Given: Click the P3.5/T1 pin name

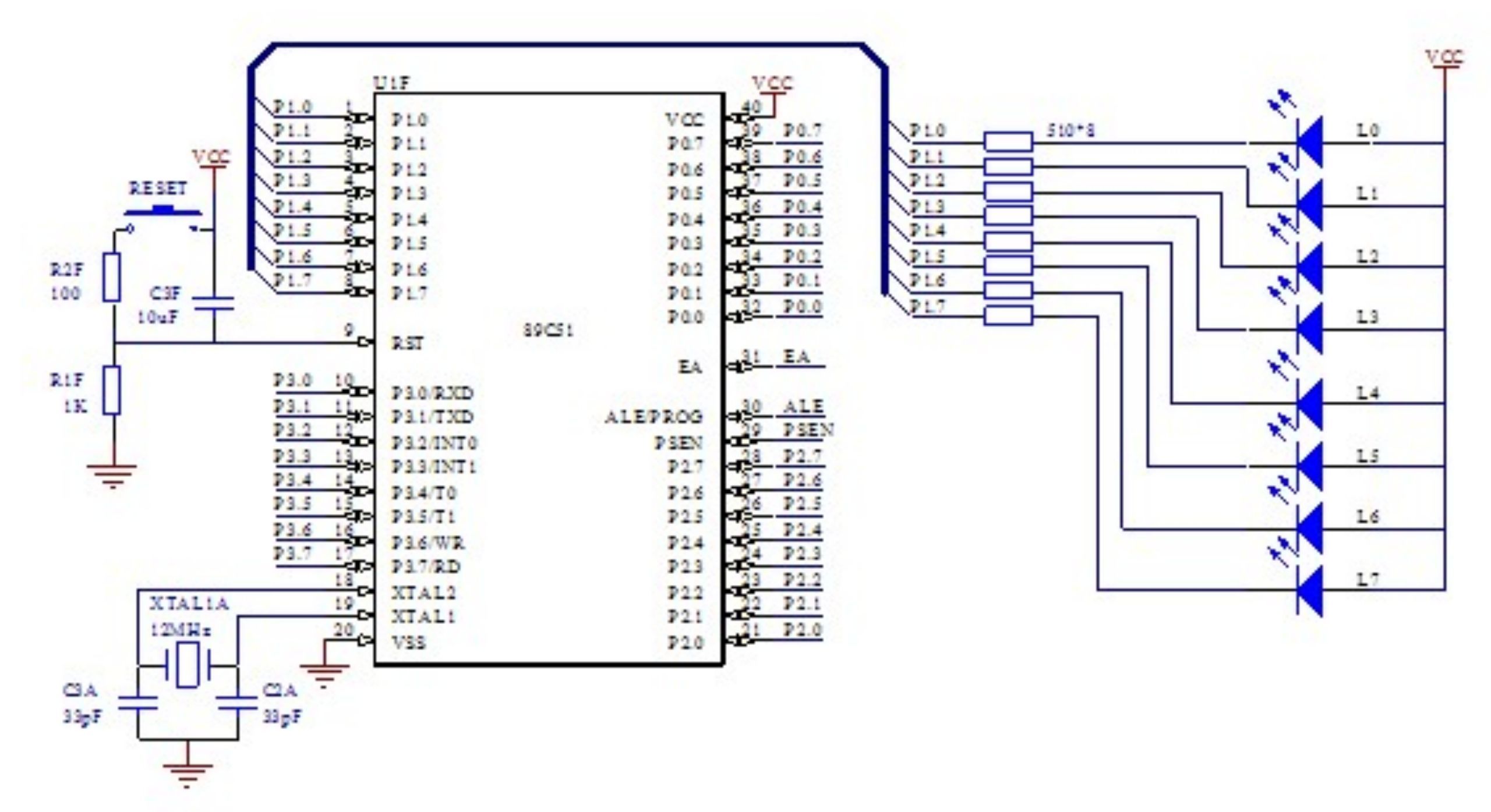Looking at the screenshot, I should pos(423,517).
